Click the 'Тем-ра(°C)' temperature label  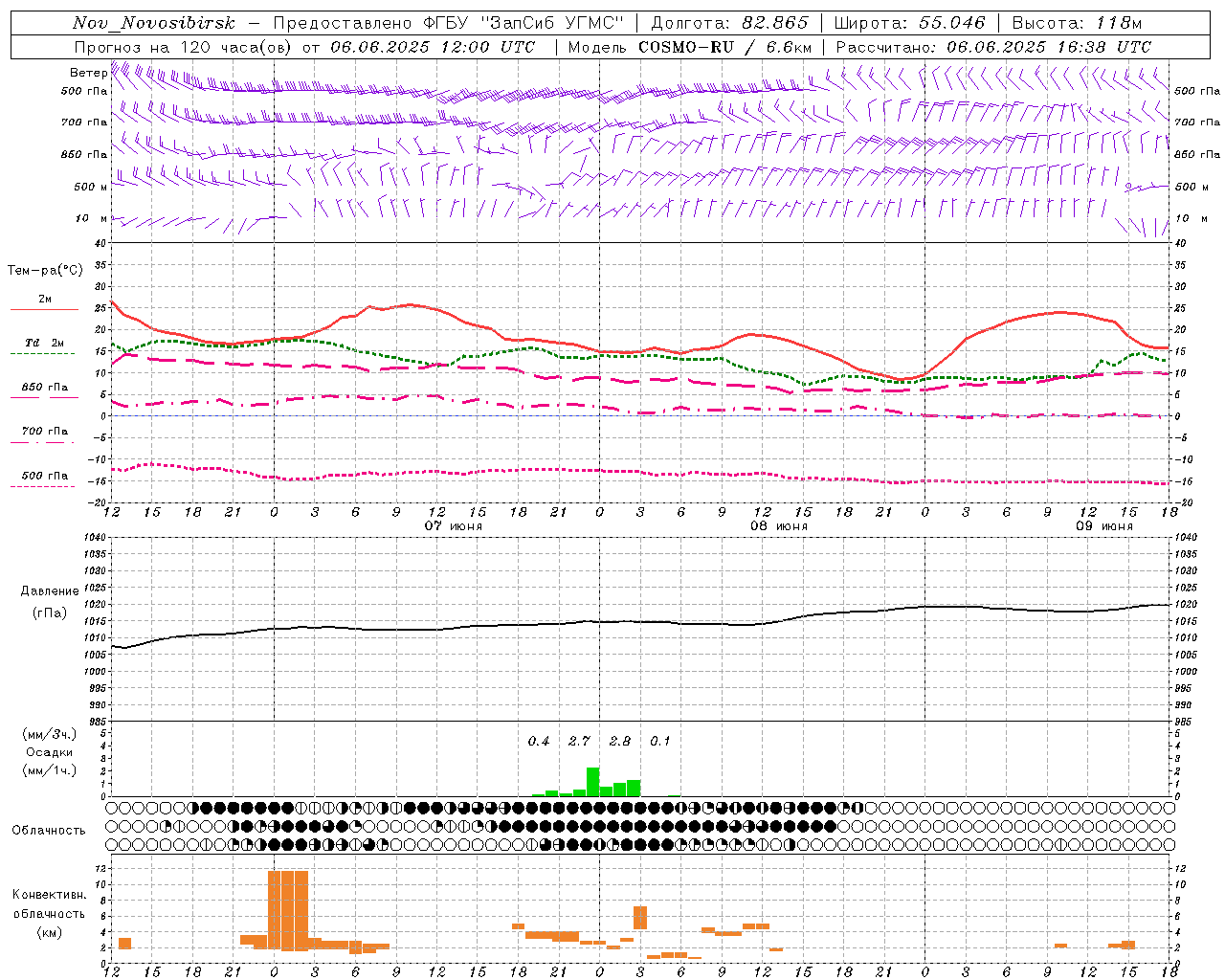(x=45, y=271)
